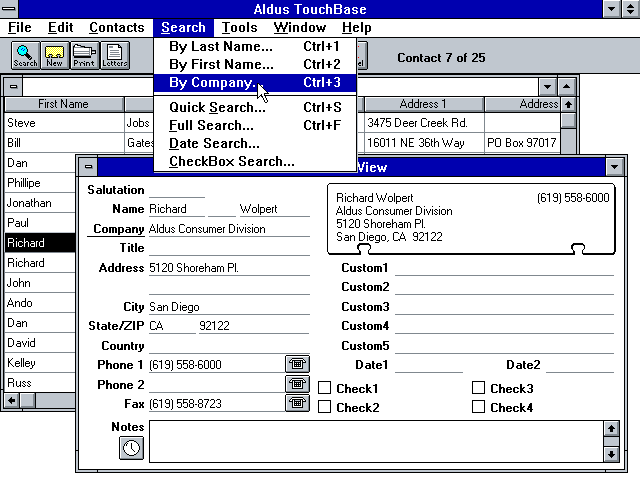
Task: Open Quick Search... from the menu
Action: pyautogui.click(x=255, y=107)
